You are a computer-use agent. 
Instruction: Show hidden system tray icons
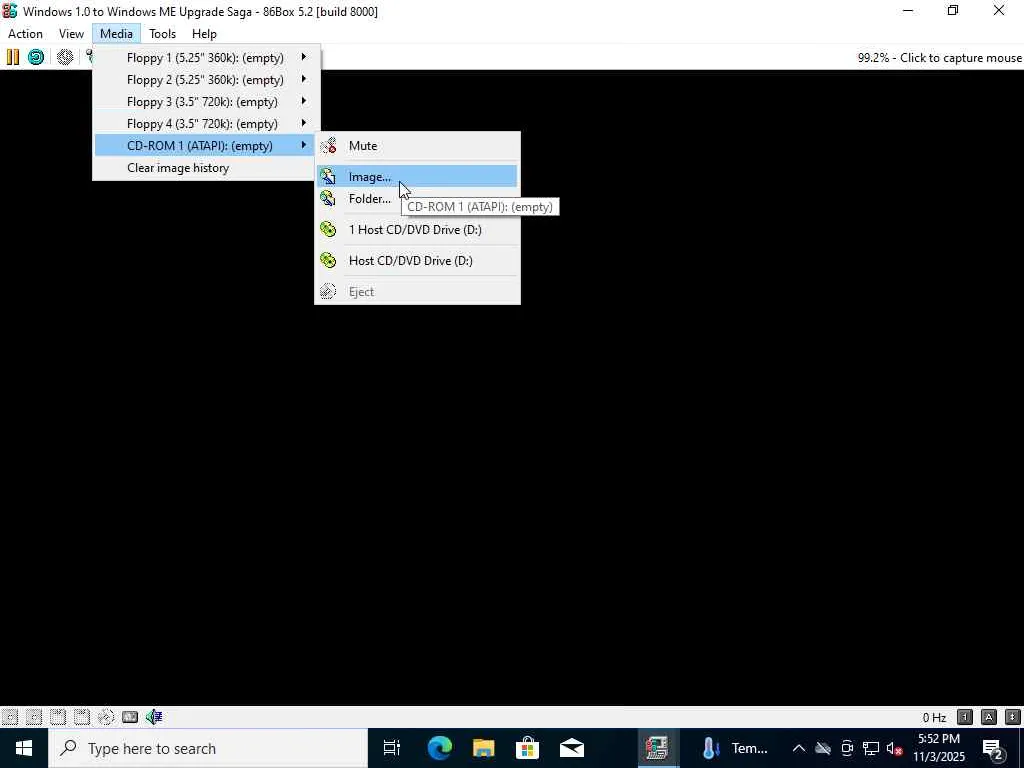(799, 748)
